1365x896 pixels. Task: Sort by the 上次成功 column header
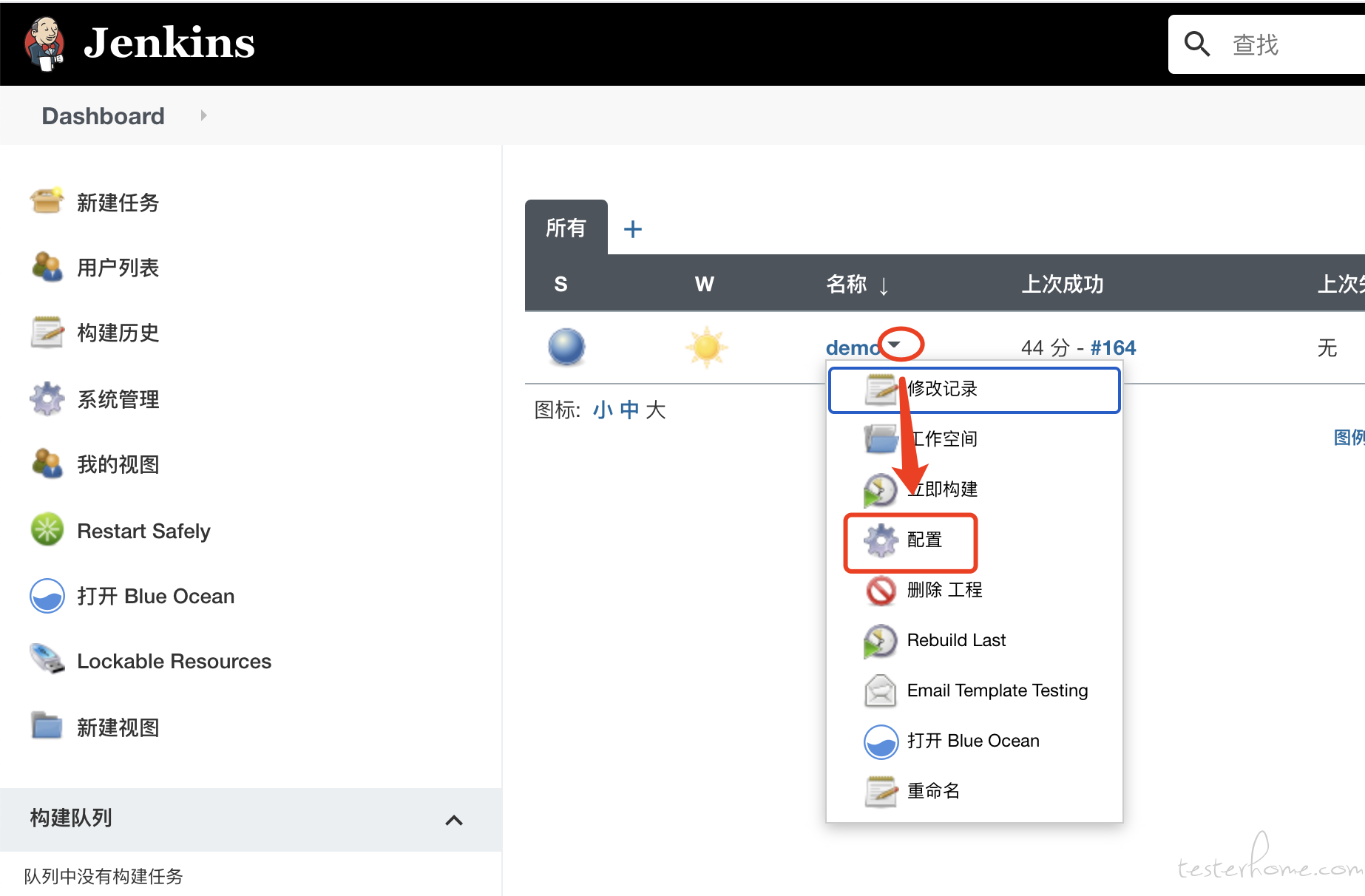tap(1063, 284)
